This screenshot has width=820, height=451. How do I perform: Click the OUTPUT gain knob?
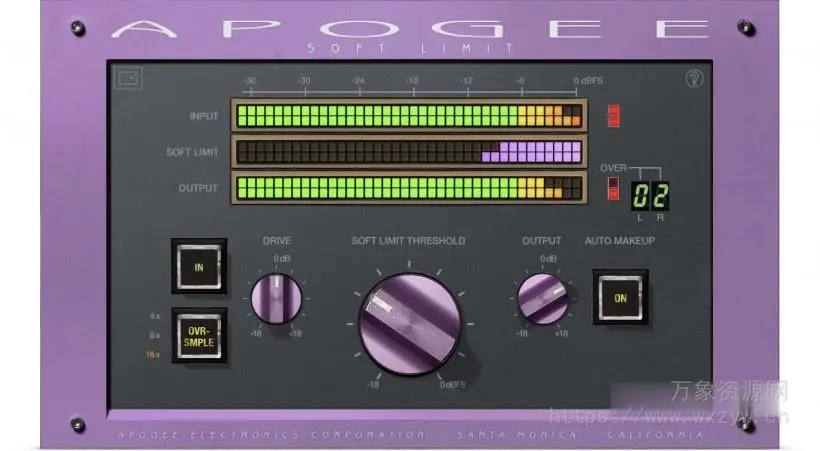545,298
